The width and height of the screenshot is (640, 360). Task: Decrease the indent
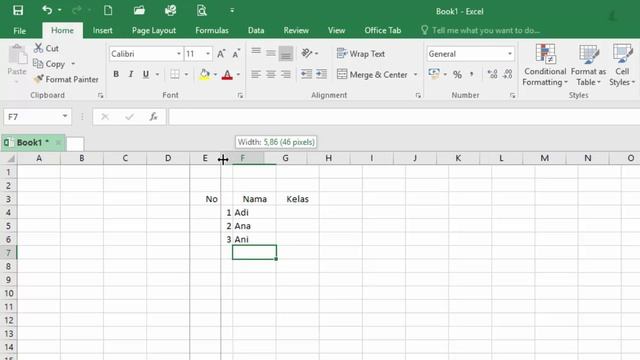tap(306, 74)
